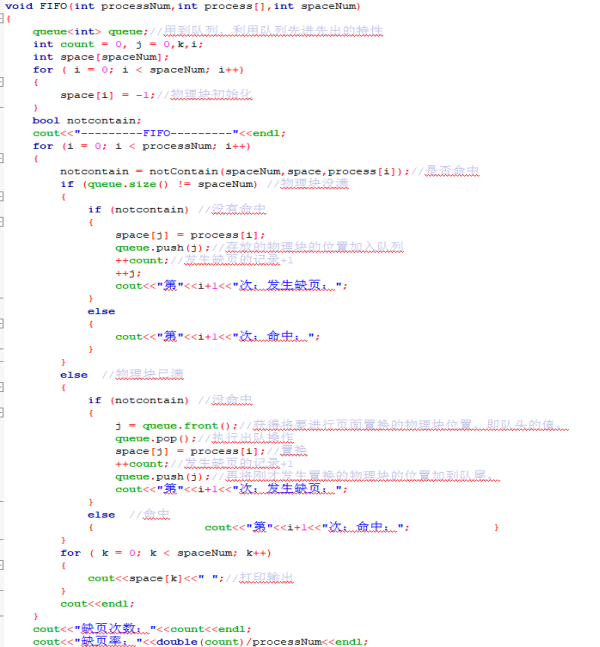Click the comment about 加到队尾

click(x=356, y=476)
